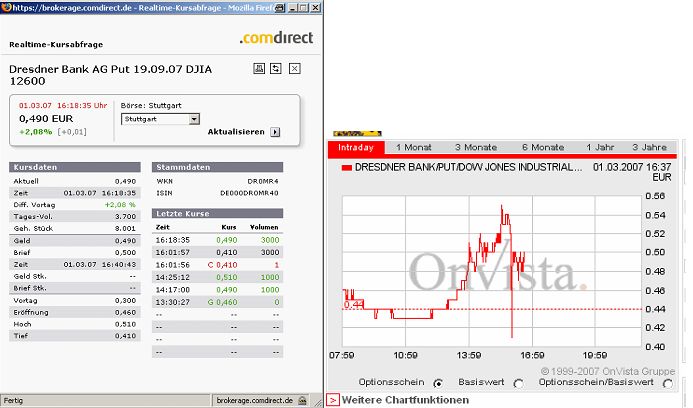Click the Stuttgart dropdown arrow

click(194, 119)
